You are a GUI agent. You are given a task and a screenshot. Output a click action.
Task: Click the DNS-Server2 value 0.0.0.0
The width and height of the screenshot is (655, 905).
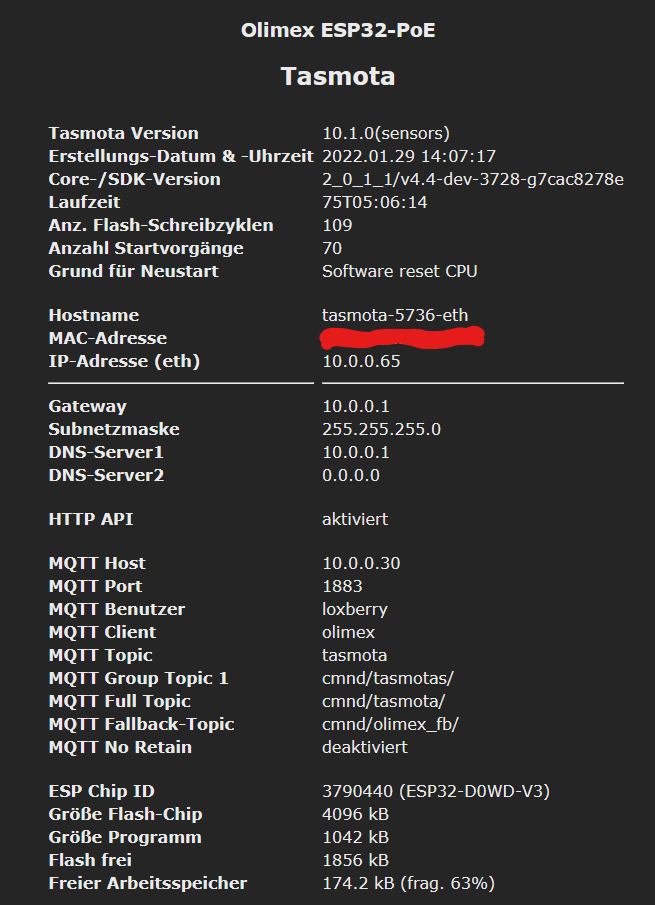(x=351, y=475)
